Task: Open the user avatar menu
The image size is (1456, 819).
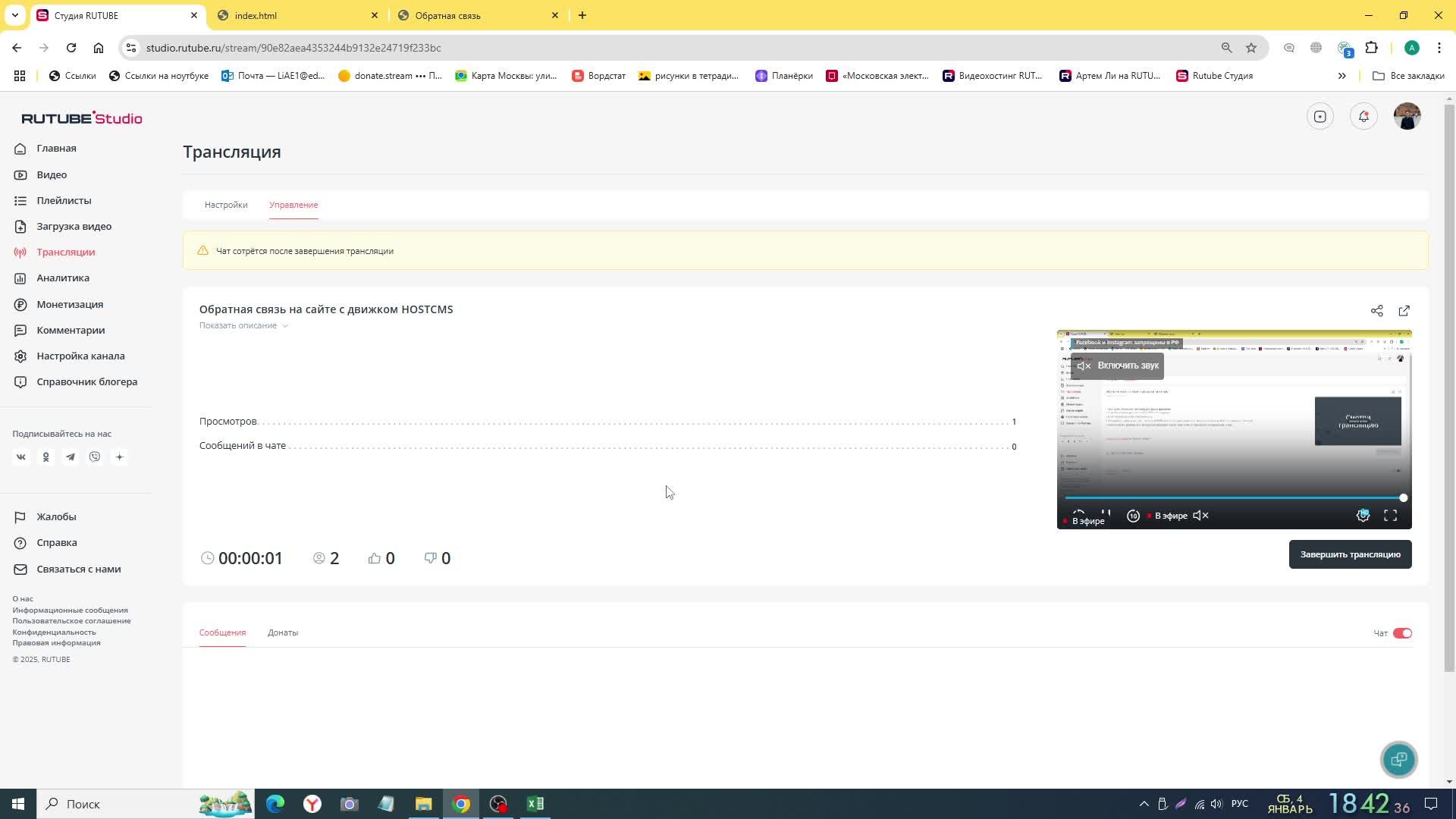Action: [x=1407, y=117]
